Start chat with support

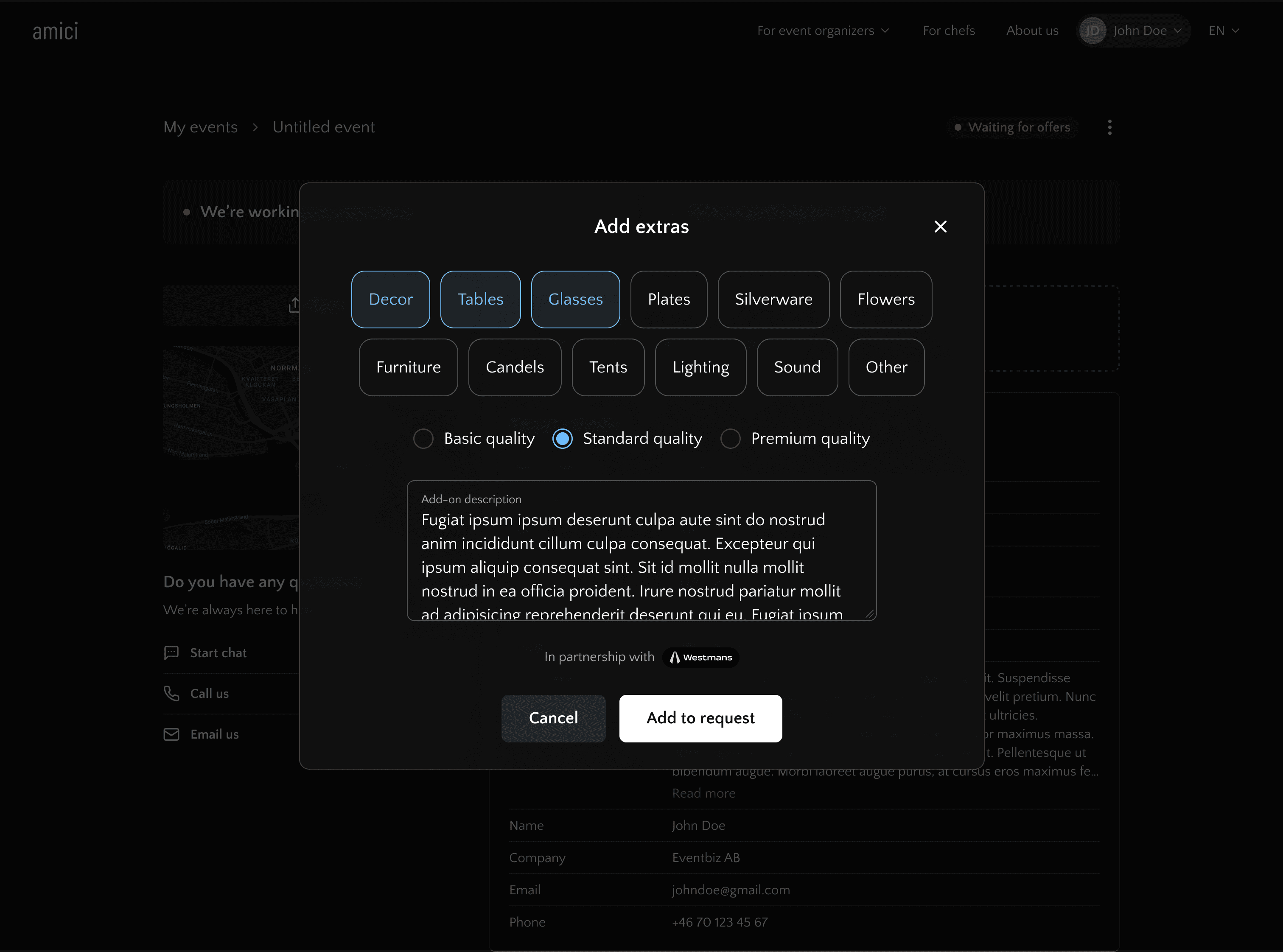[x=218, y=653]
